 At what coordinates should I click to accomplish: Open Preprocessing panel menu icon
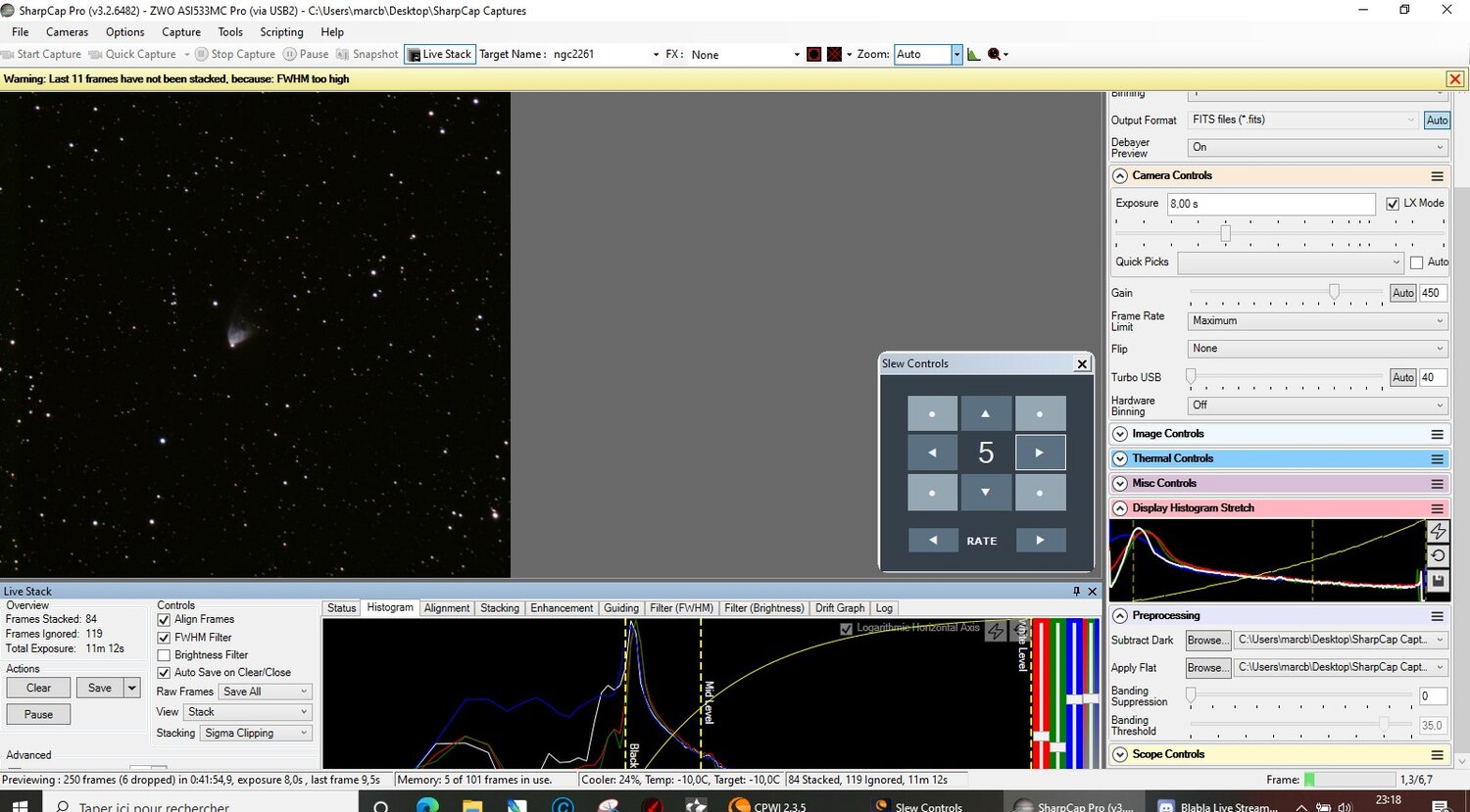click(x=1438, y=616)
